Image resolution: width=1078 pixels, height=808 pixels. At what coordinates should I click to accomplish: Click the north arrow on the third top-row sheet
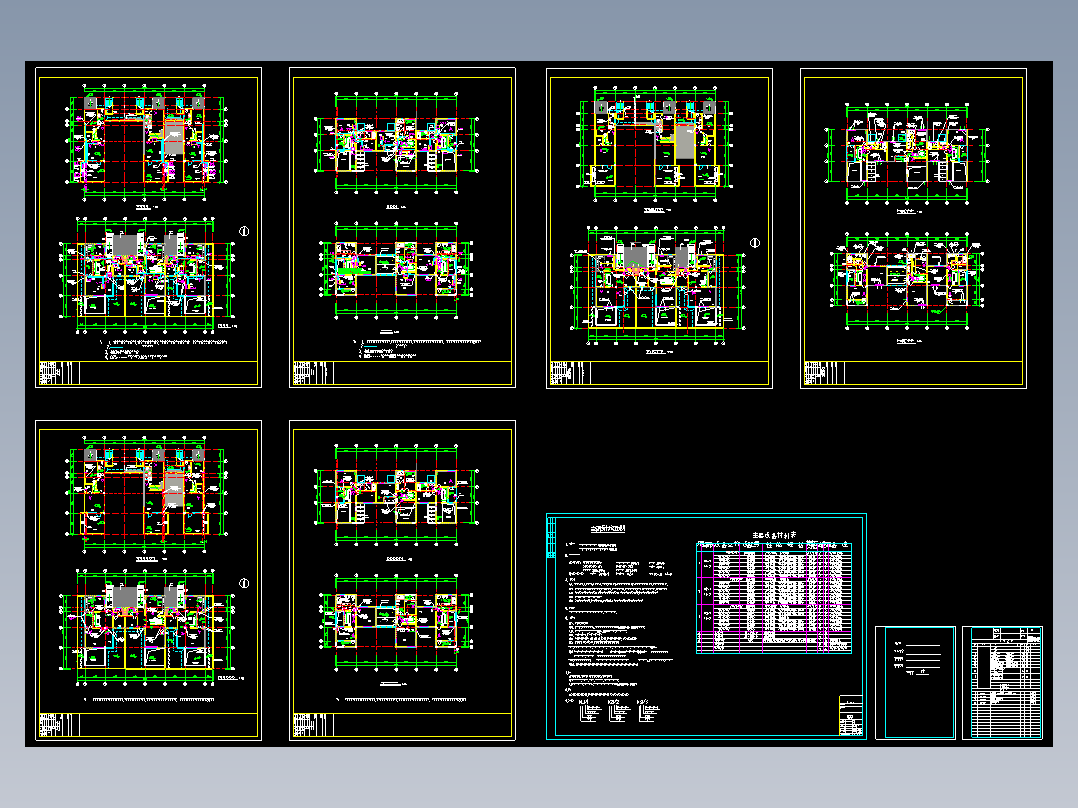pyautogui.click(x=755, y=243)
